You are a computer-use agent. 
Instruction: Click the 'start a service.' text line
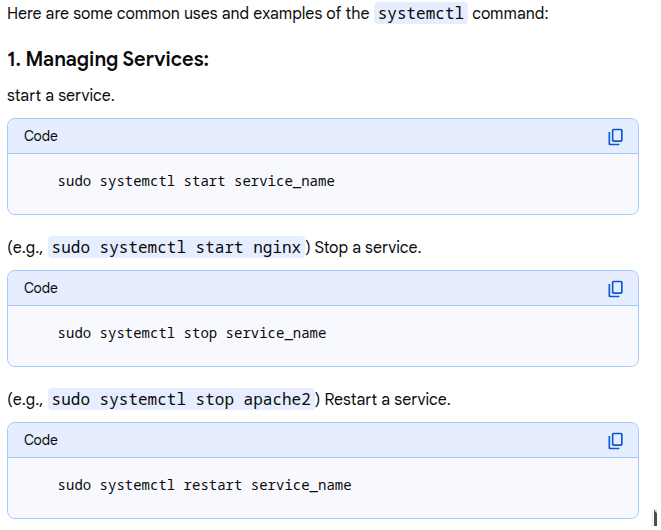pyautogui.click(x=61, y=96)
